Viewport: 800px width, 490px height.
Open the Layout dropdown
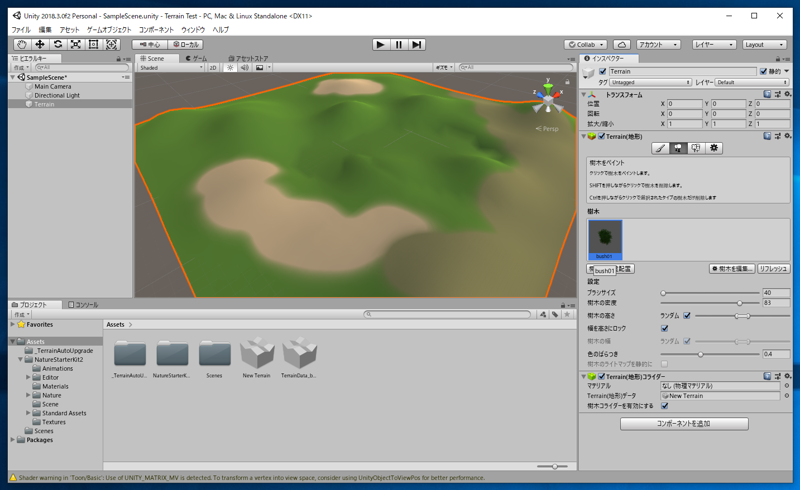point(763,44)
